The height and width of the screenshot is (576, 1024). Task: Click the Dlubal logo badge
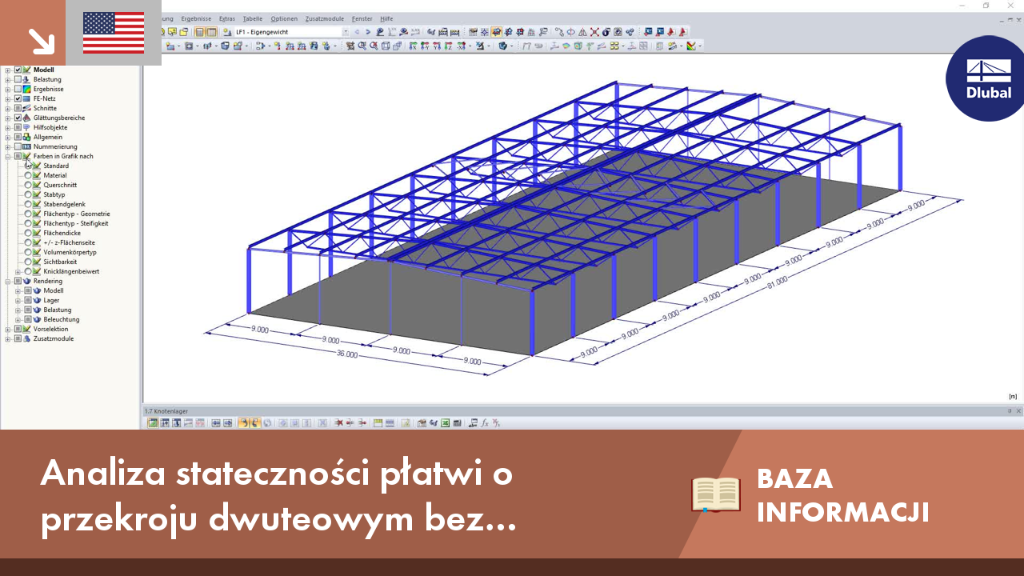[x=987, y=79]
